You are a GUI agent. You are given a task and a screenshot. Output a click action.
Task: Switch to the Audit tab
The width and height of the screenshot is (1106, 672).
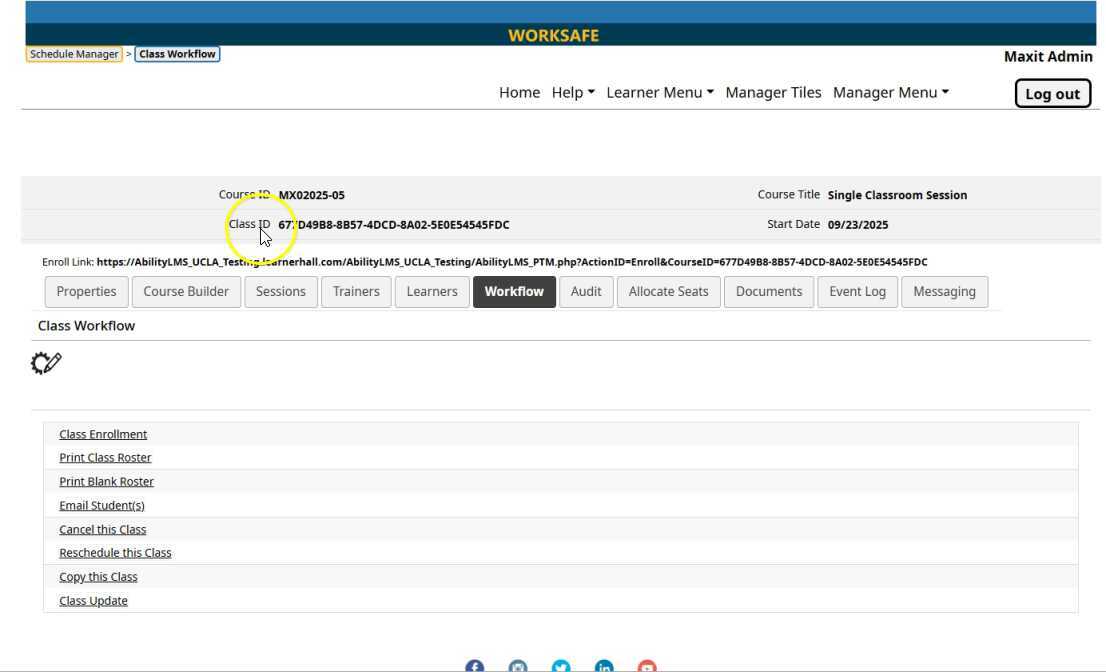[586, 292]
